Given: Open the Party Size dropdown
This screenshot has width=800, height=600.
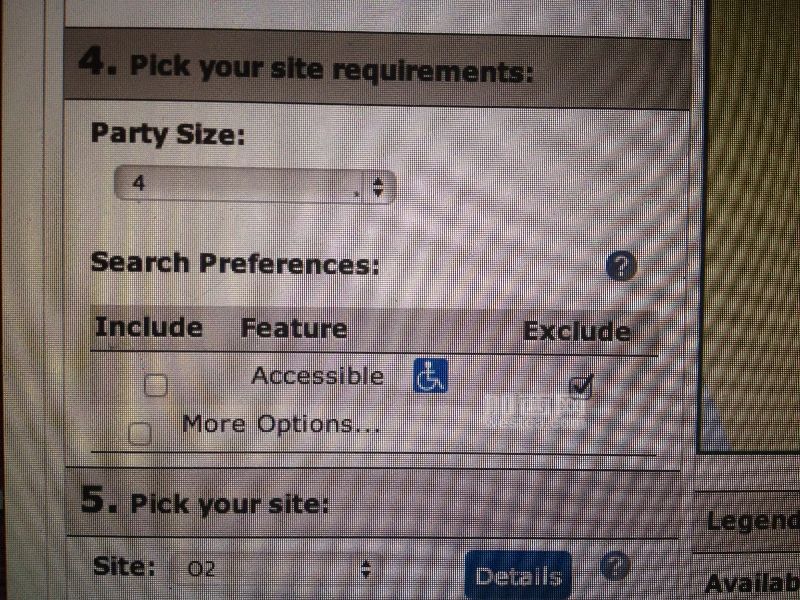Looking at the screenshot, I should click(x=255, y=186).
